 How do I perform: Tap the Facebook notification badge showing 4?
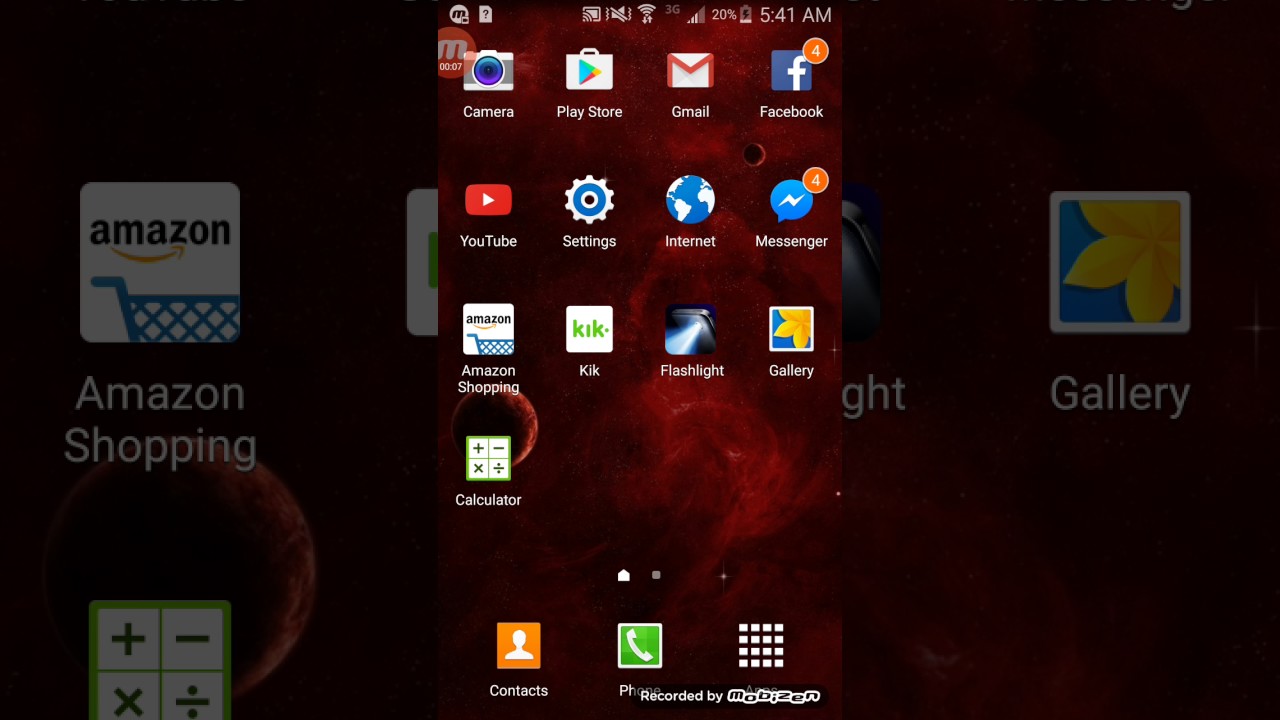(x=816, y=50)
